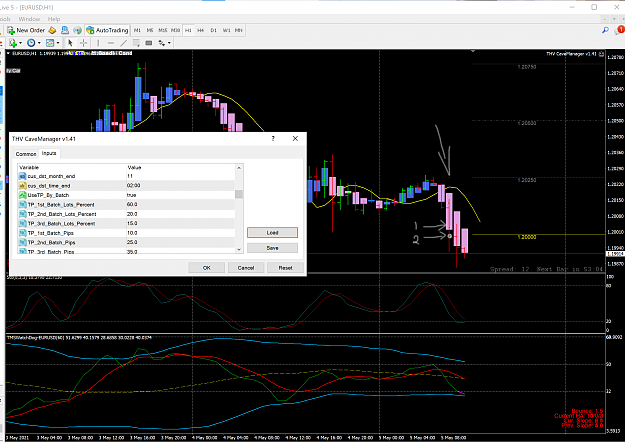Open the New Order window
This screenshot has width=625, height=442.
pos(26,30)
